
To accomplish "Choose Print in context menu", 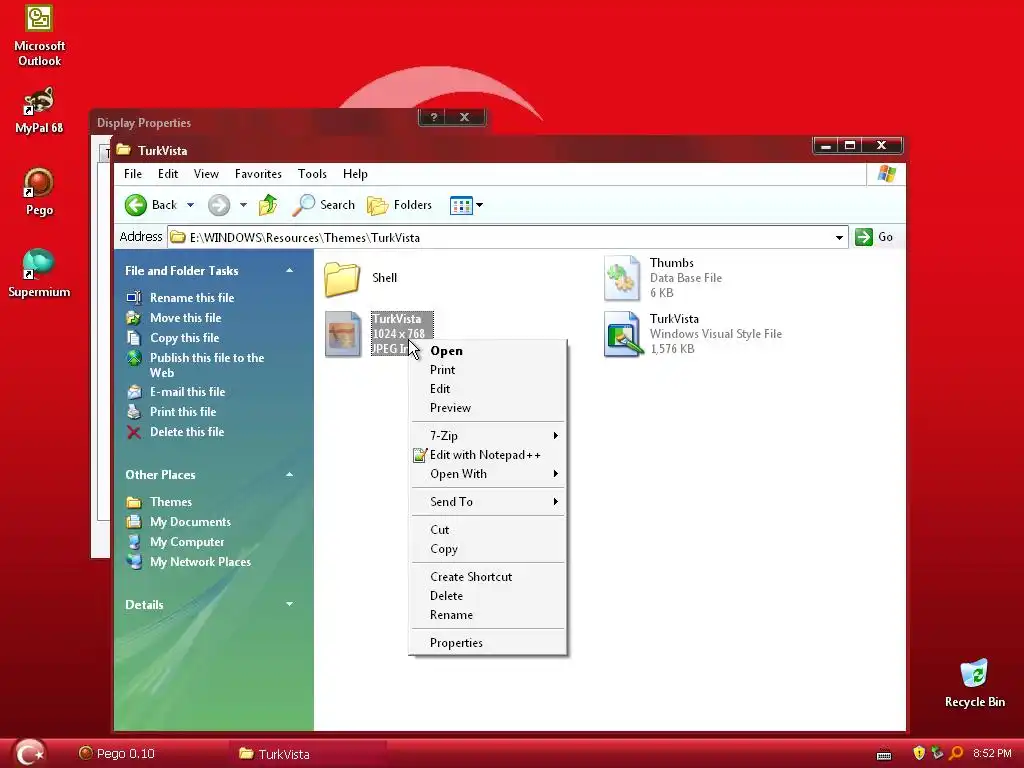I will (488, 370).
